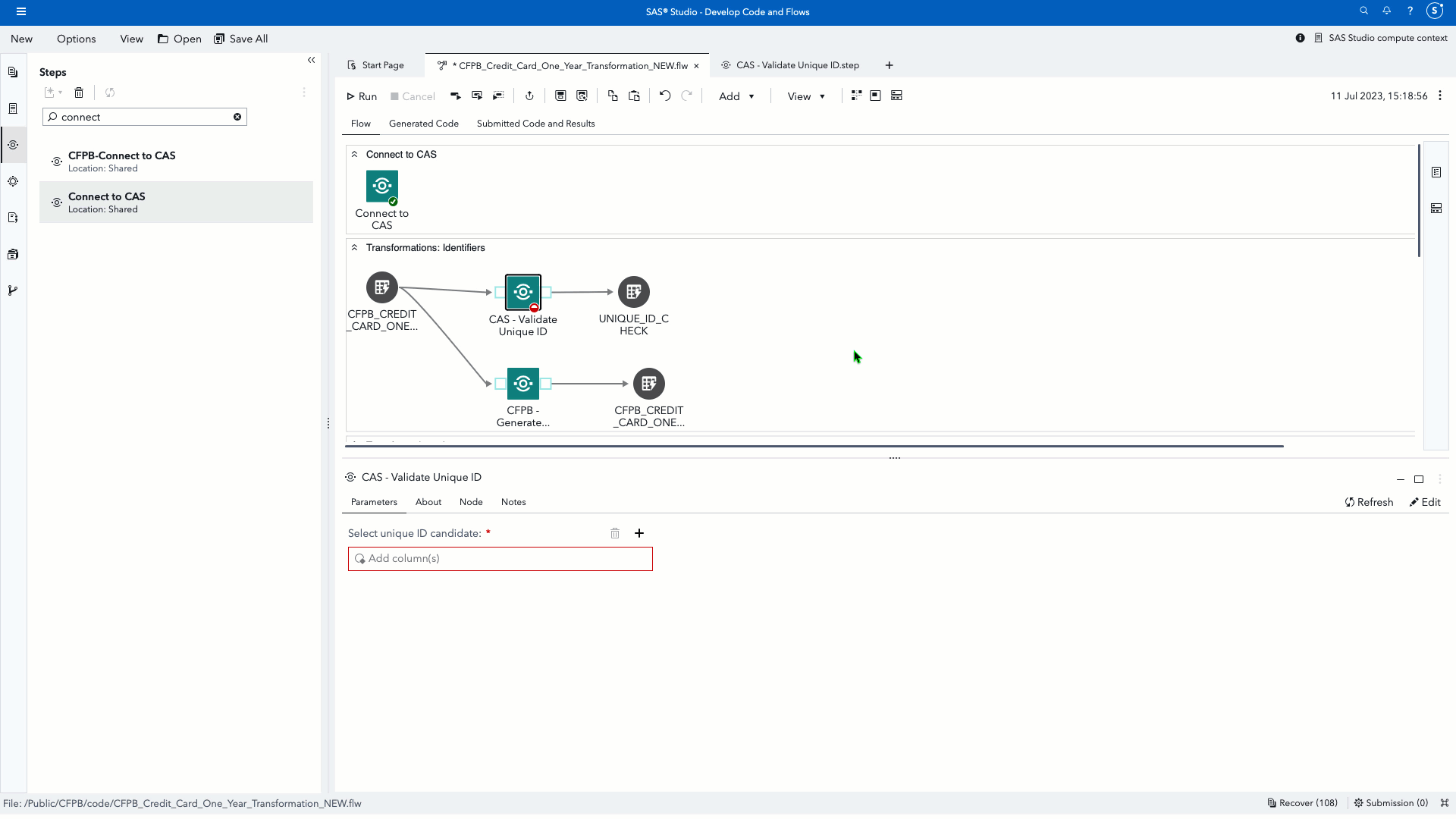Select the UNIQUE_ID_CHECK table node
1456x819 pixels.
click(x=634, y=292)
